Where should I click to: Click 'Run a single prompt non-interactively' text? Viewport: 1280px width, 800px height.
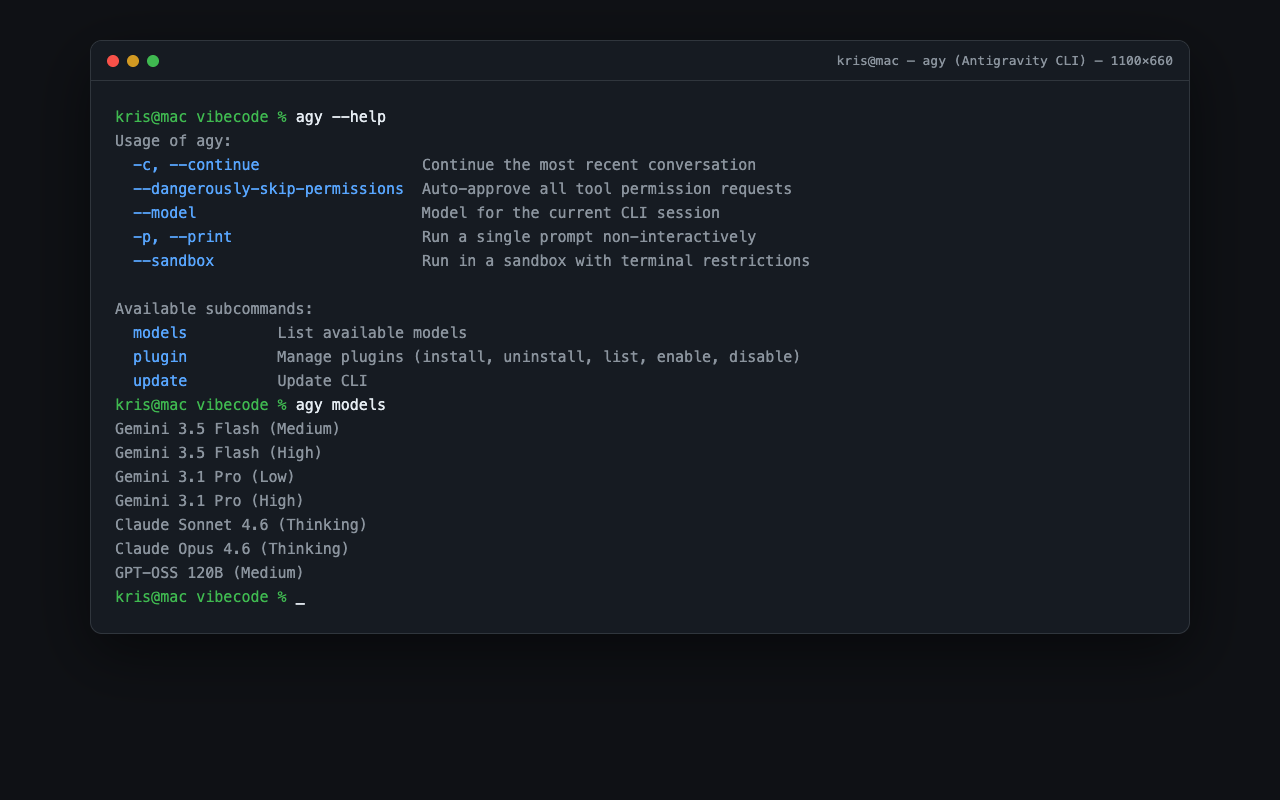coord(589,237)
